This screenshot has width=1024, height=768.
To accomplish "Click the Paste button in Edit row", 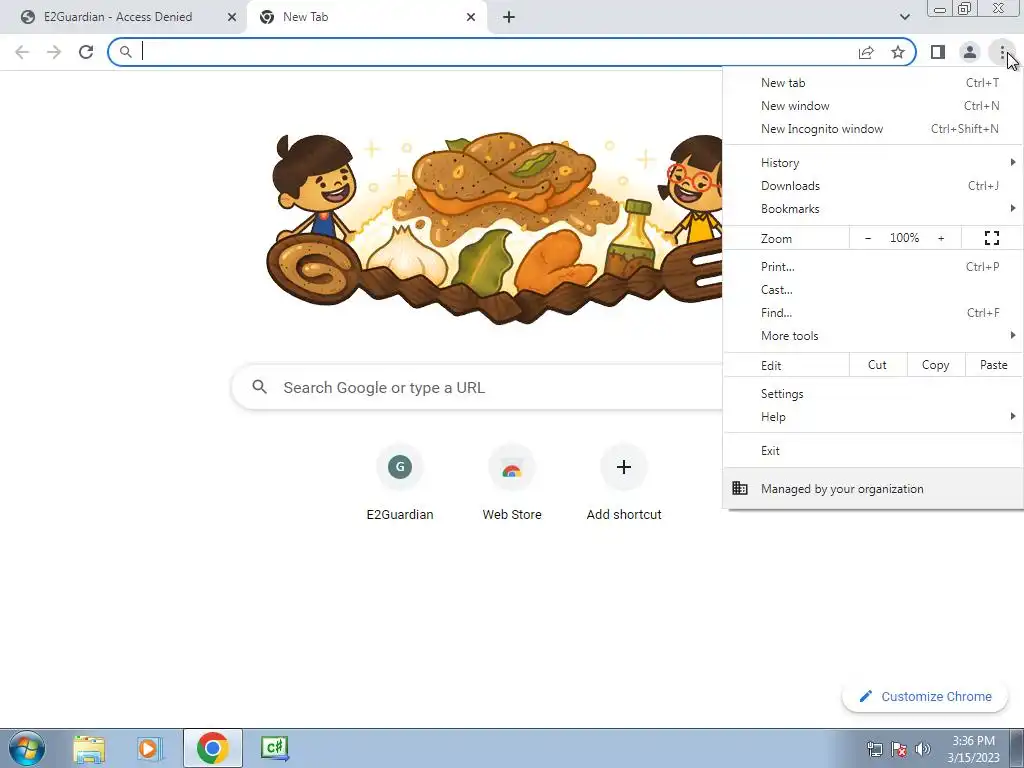I will coord(993,365).
